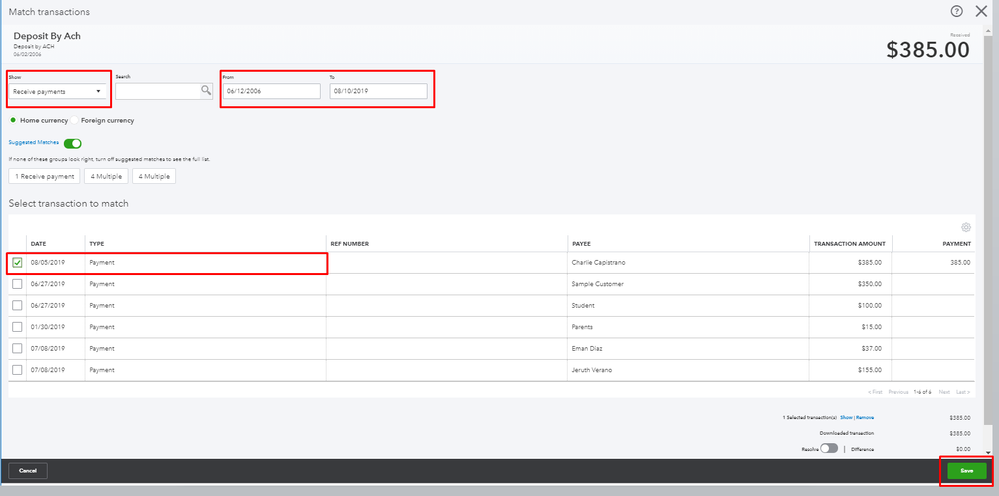
Task: Go to Last page of results
Action: click(x=963, y=392)
